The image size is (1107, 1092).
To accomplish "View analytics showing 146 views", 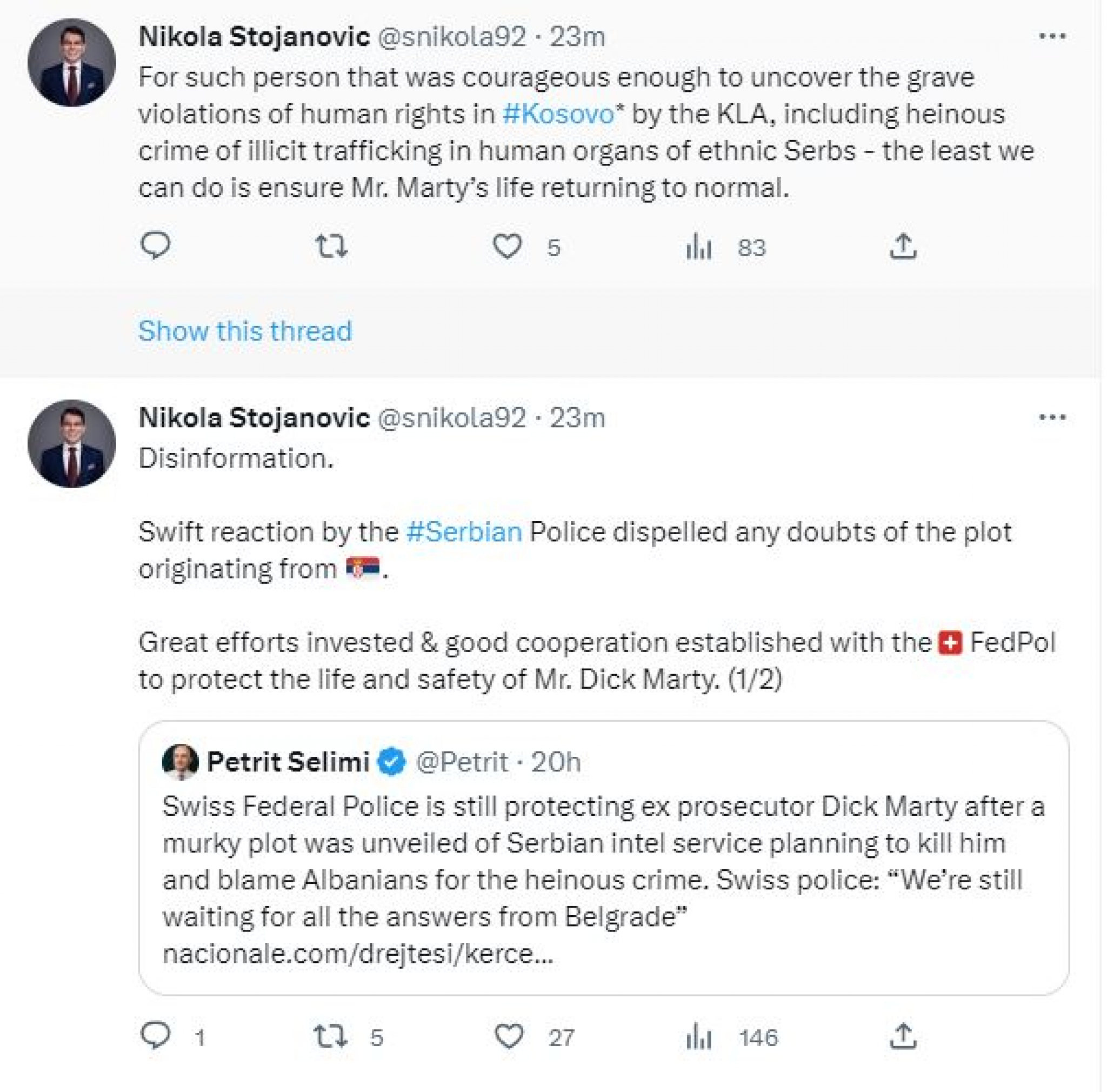I will pos(698,1037).
